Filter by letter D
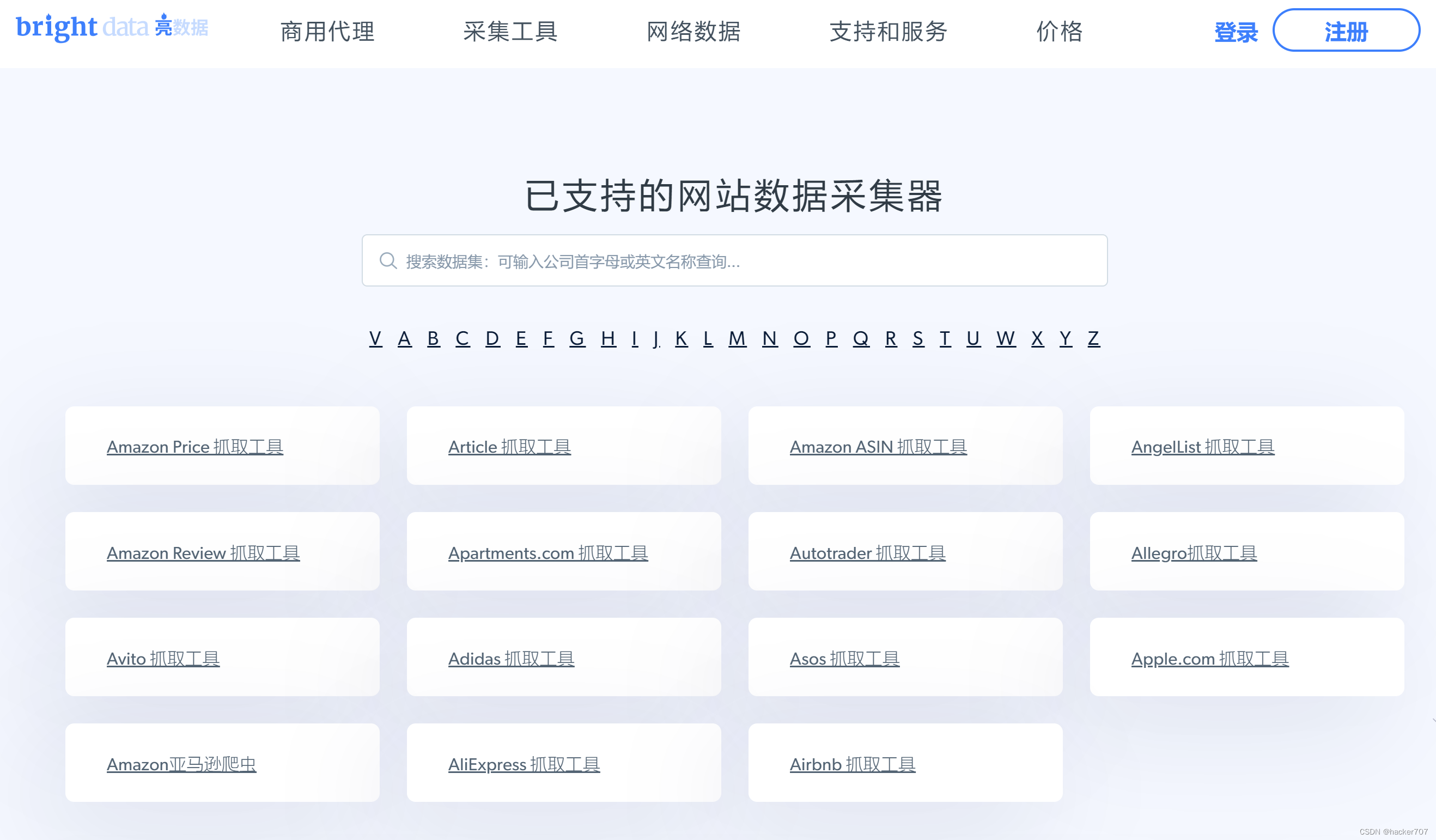This screenshot has height=840, width=1436. 493,338
